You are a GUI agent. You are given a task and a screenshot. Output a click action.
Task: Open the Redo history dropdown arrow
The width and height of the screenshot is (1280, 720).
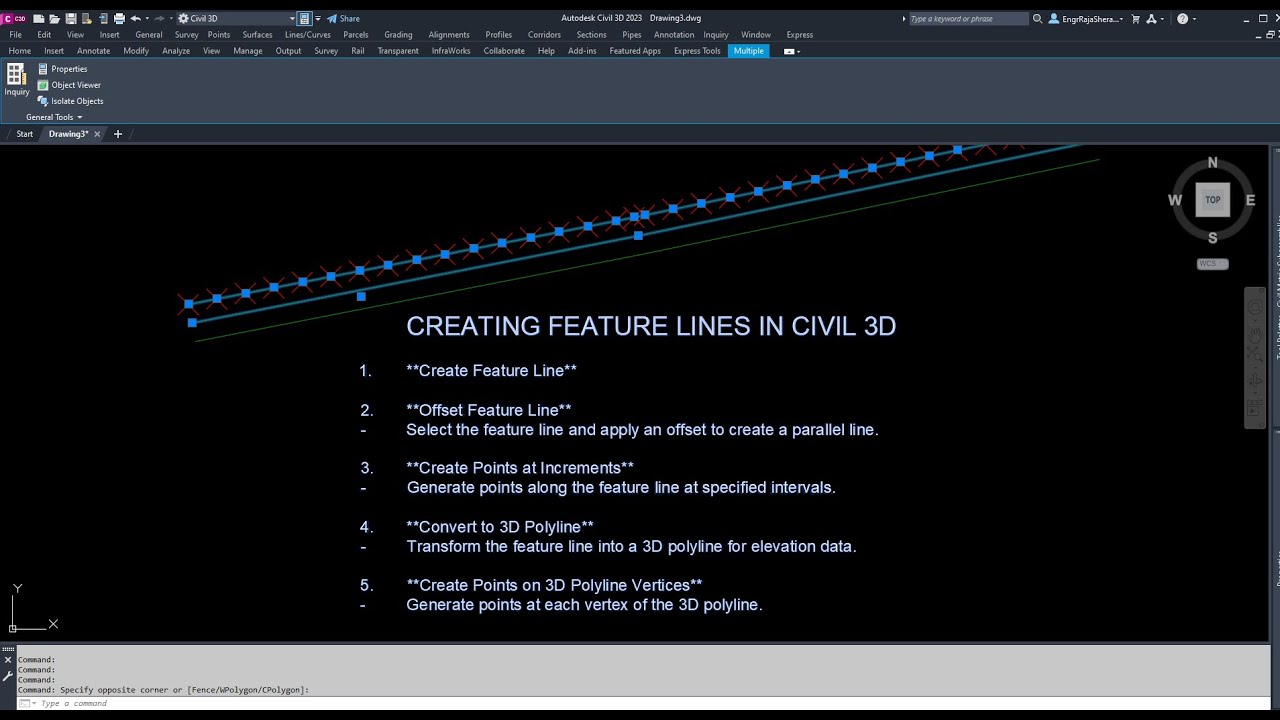(x=170, y=18)
